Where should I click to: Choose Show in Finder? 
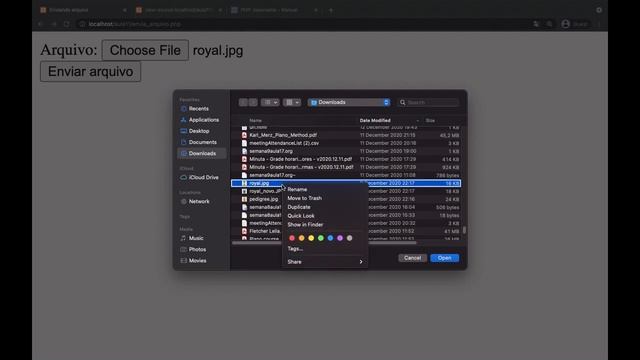coord(305,225)
